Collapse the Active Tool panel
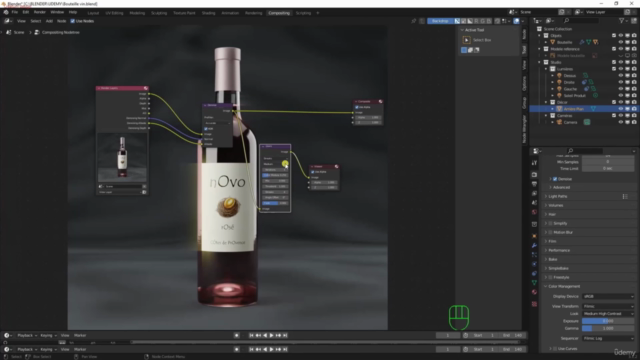The image size is (640, 360). (x=462, y=30)
